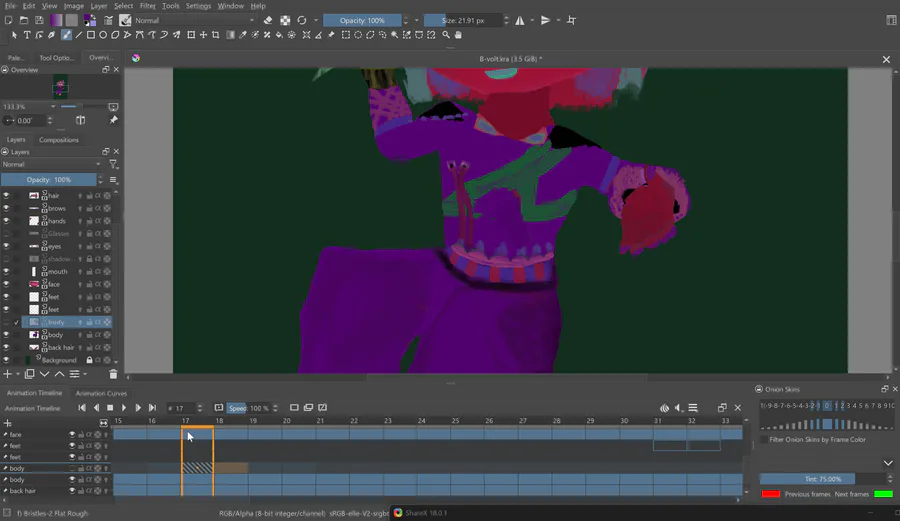Select the Gradient tool

click(x=230, y=35)
